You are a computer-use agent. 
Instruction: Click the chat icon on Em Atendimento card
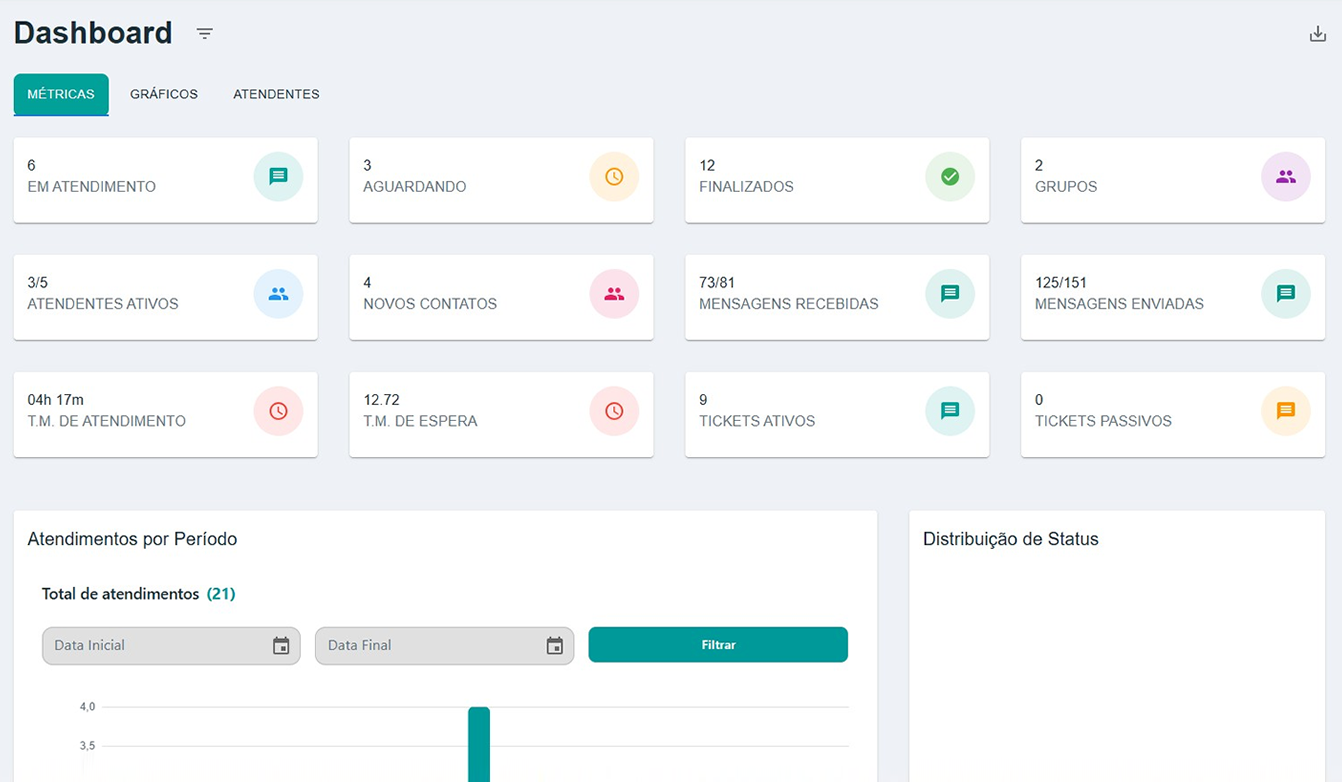pos(278,176)
